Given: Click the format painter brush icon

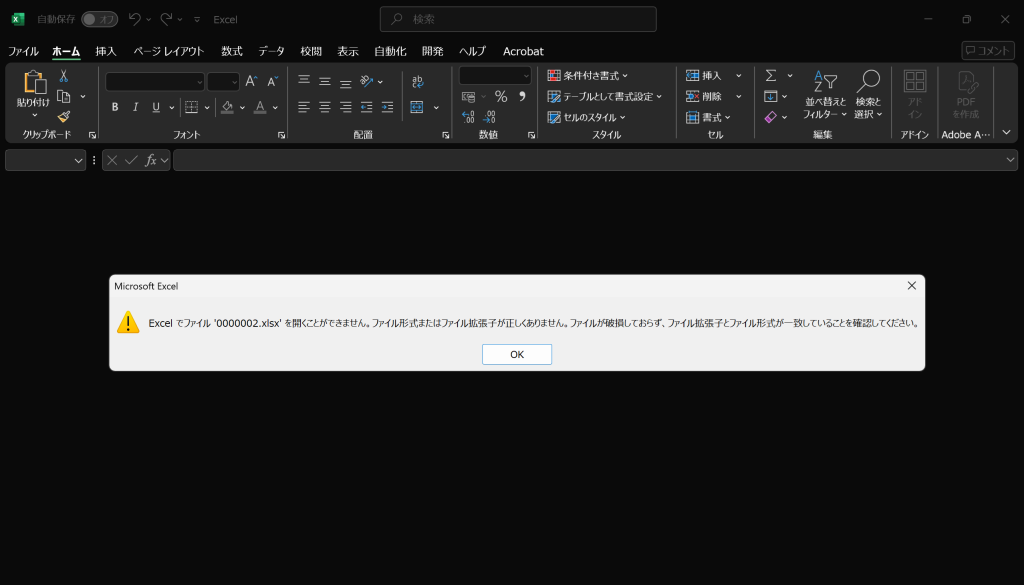Looking at the screenshot, I should pos(63,117).
